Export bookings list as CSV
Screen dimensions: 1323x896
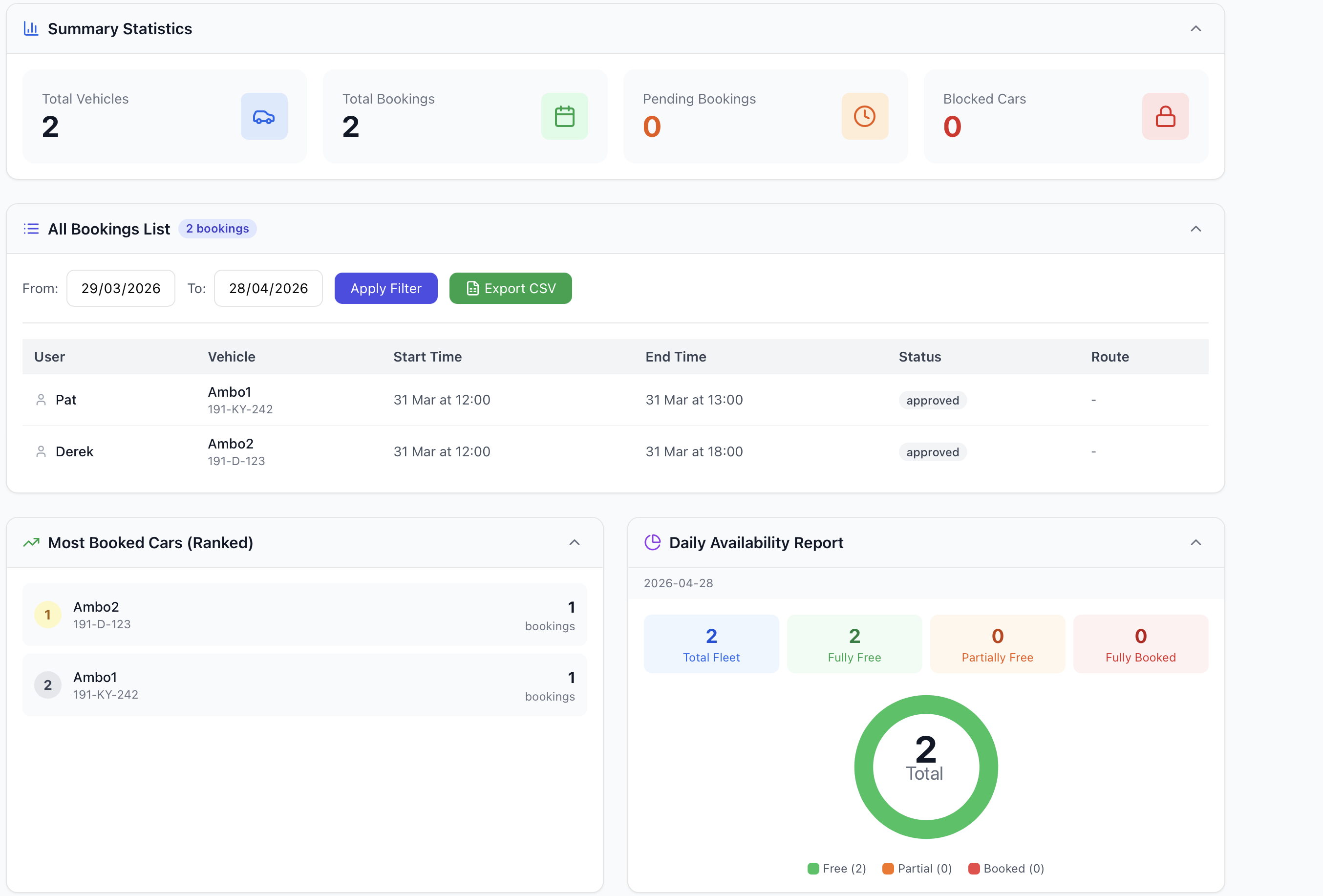[511, 289]
